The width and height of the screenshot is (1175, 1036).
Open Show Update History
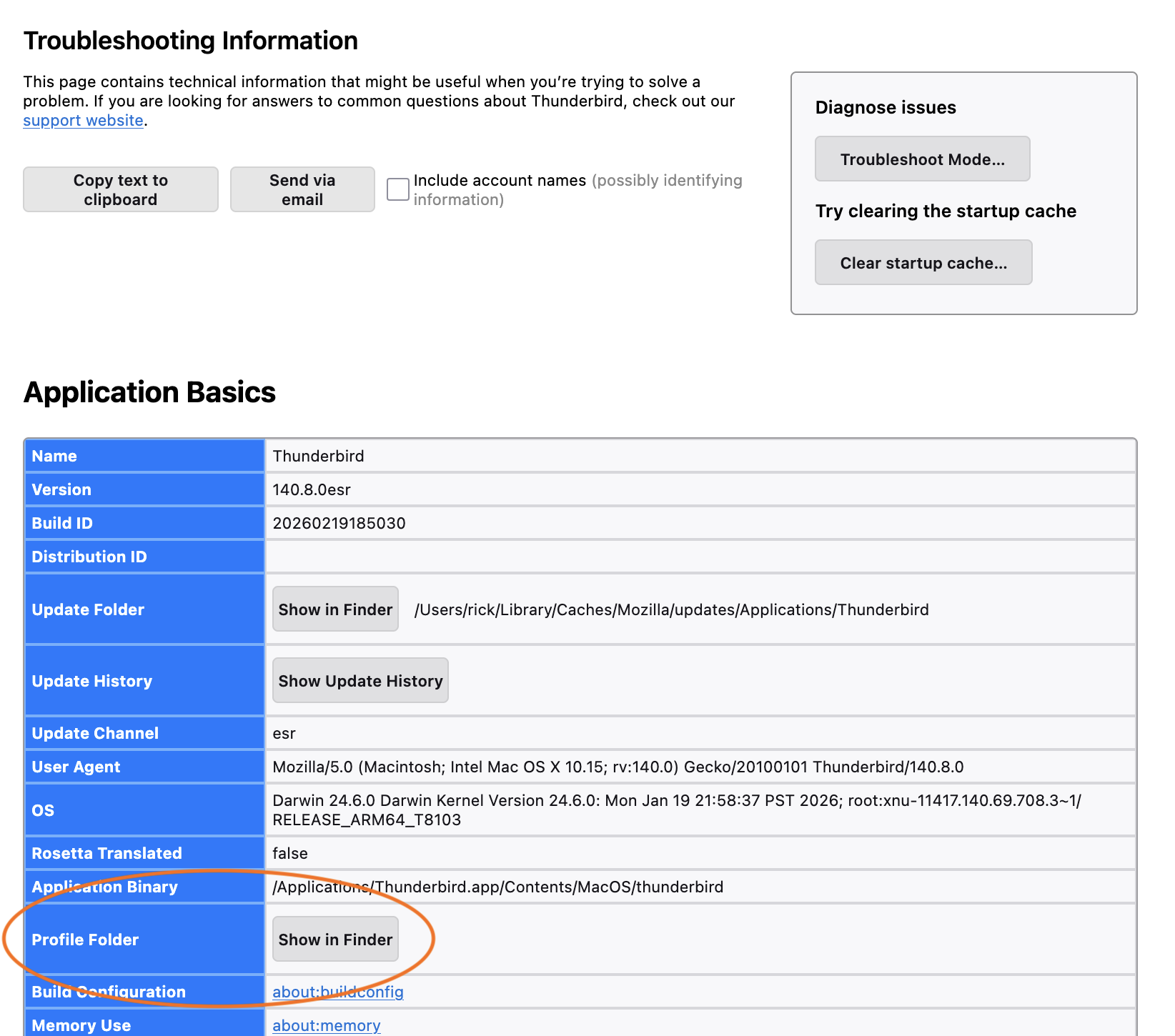coord(360,681)
